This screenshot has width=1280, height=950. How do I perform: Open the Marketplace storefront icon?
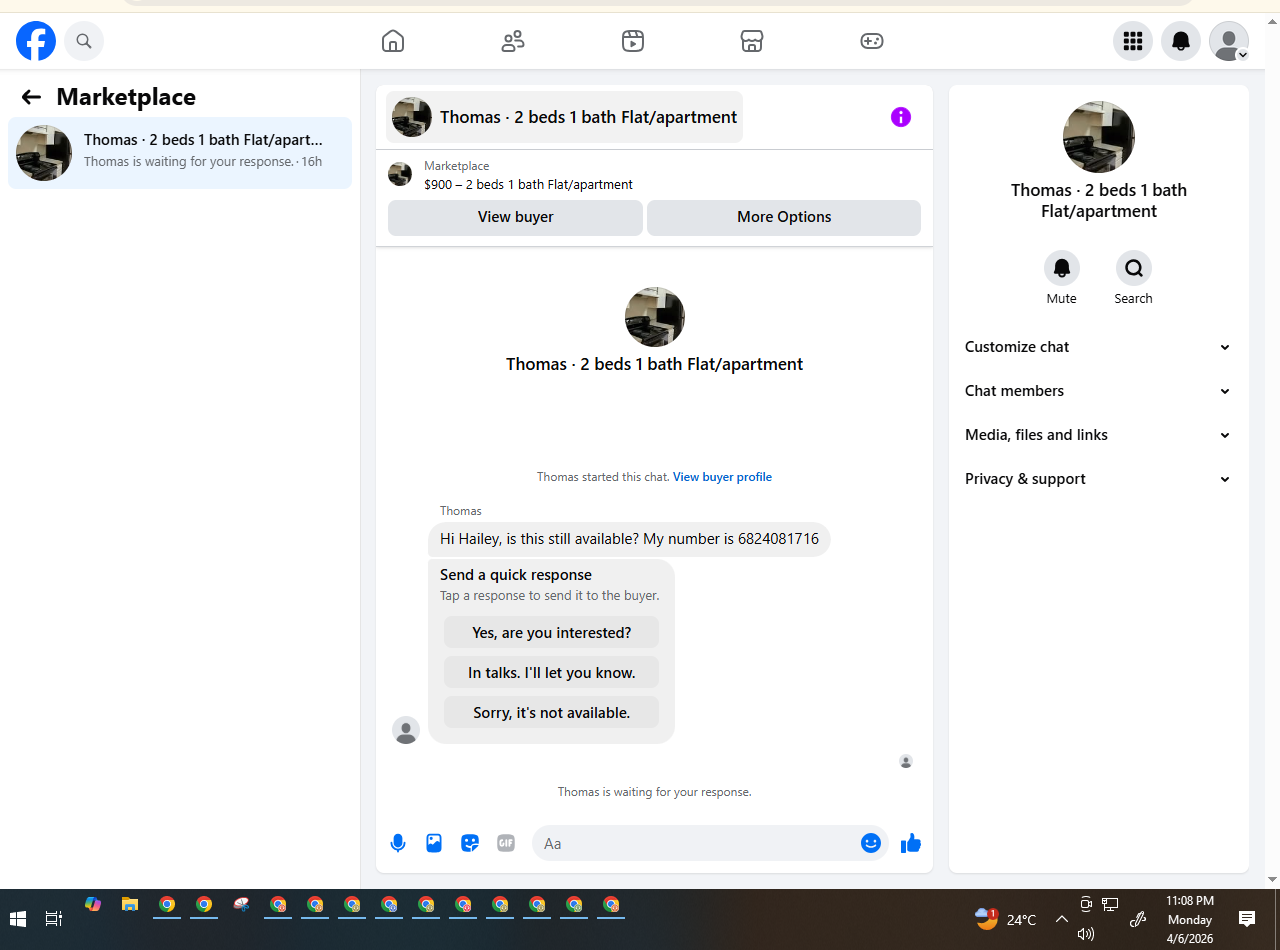[752, 41]
